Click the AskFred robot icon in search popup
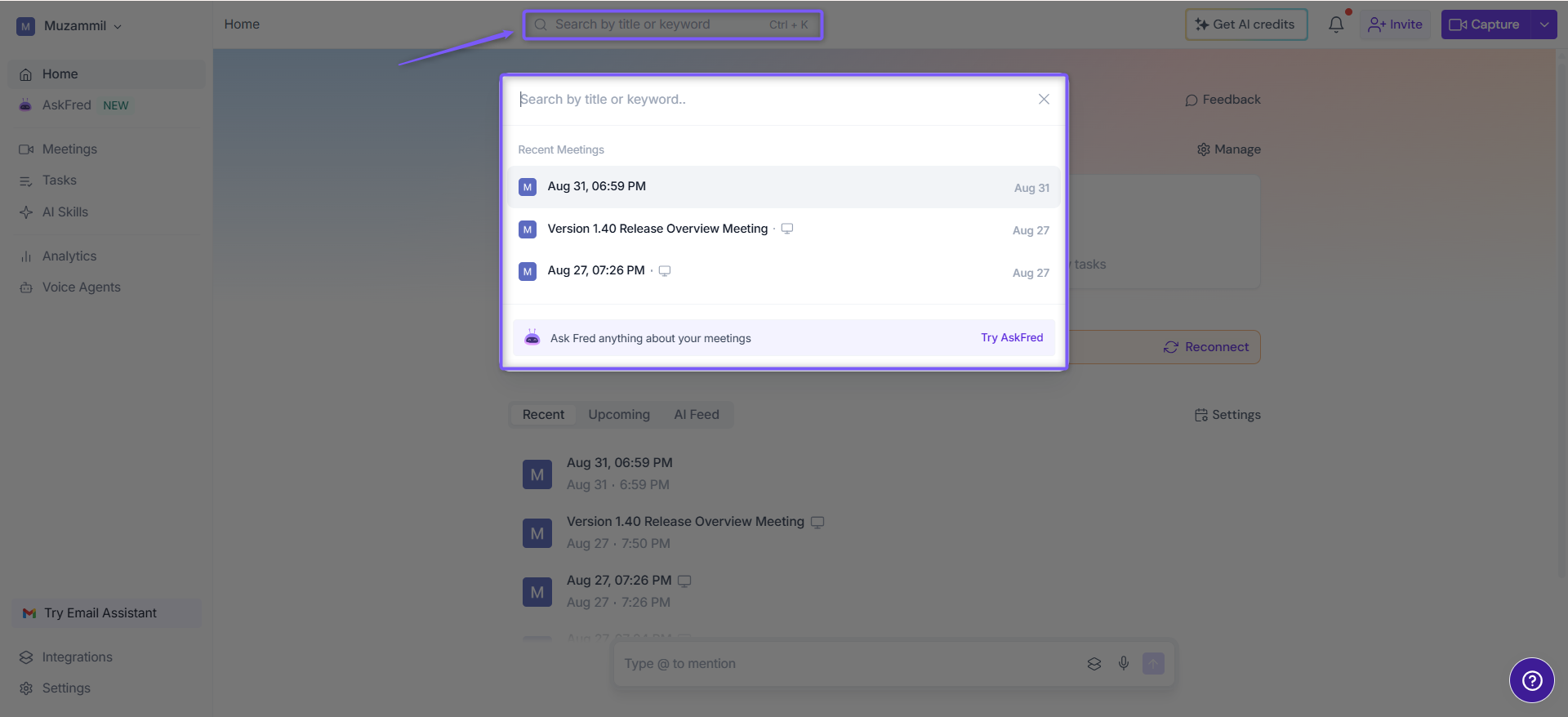Image resolution: width=1568 pixels, height=717 pixels. (x=532, y=337)
